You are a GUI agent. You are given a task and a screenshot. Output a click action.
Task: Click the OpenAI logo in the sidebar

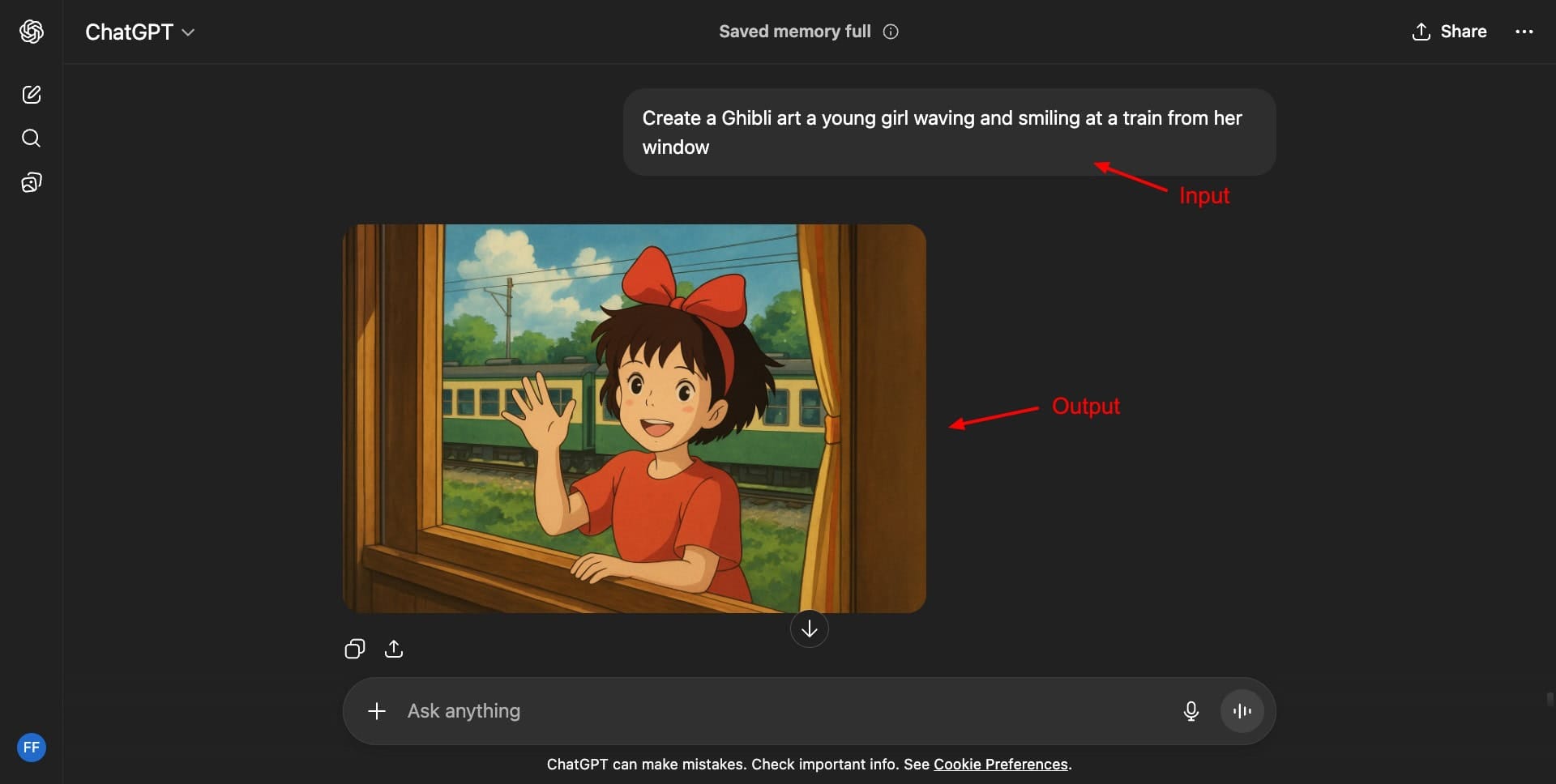32,32
